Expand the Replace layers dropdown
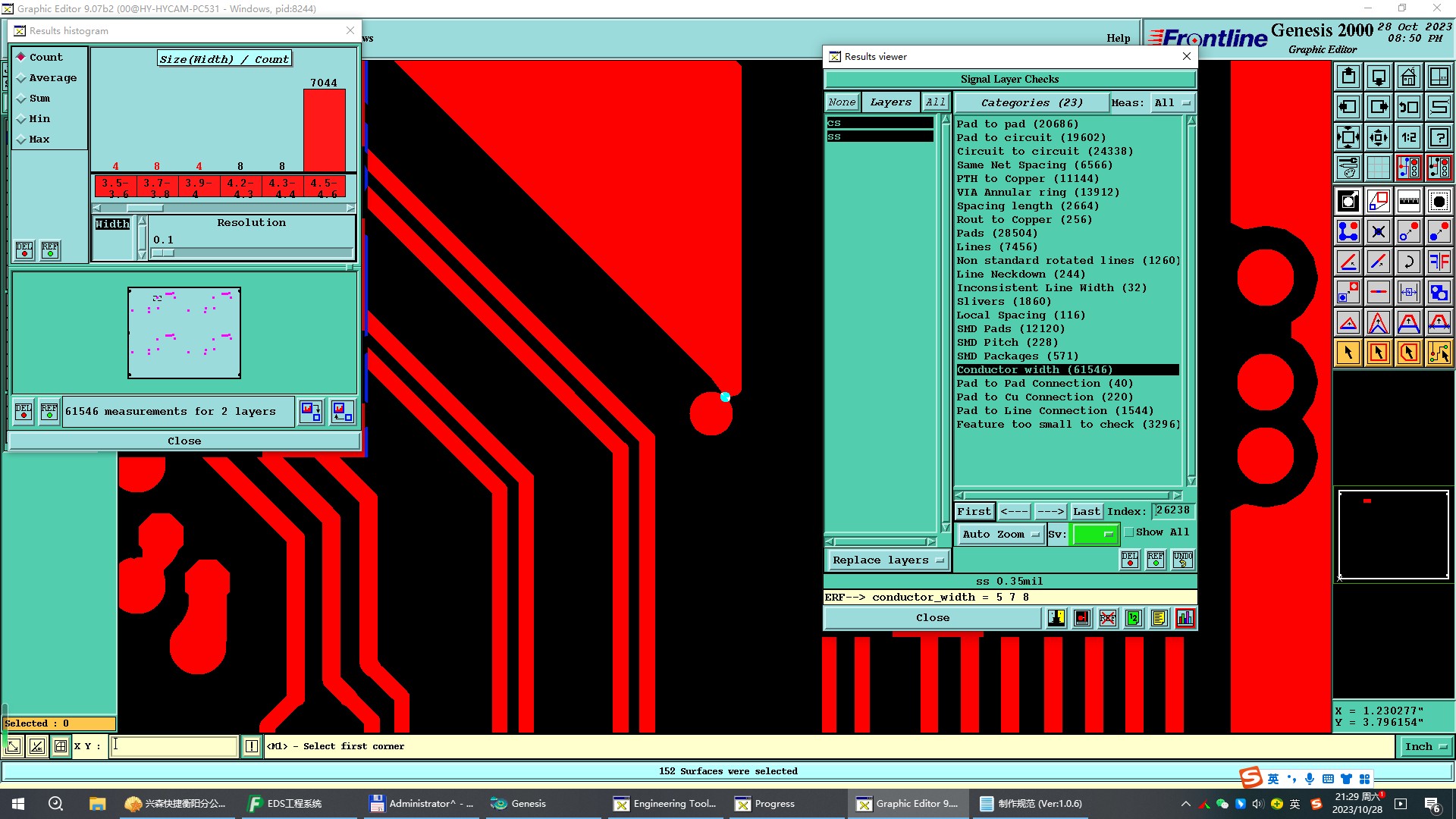 coord(886,560)
